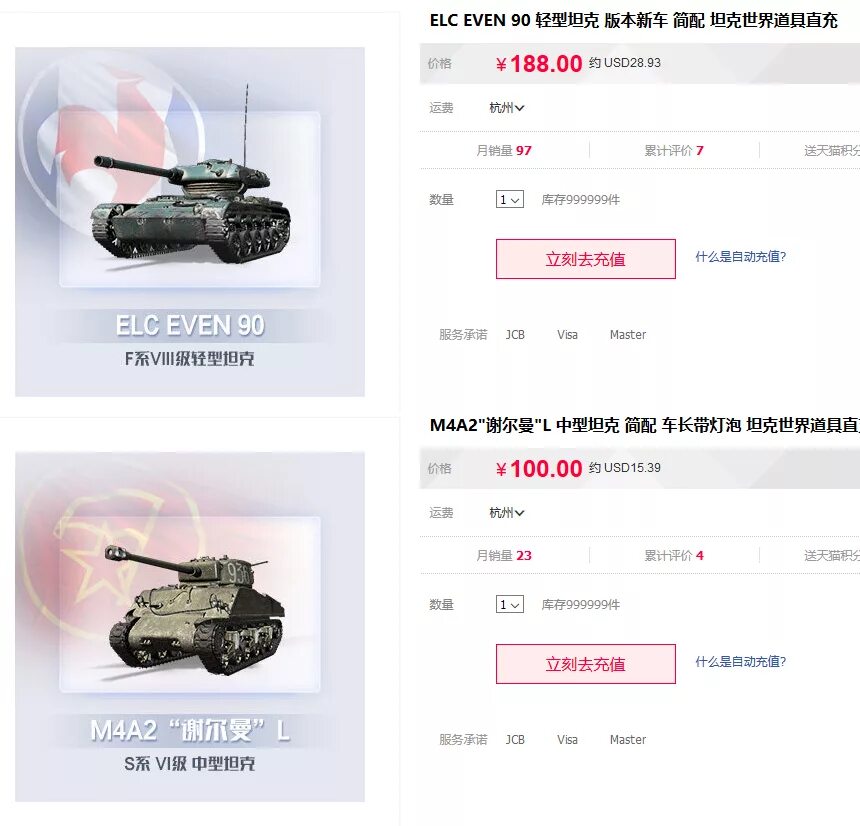Open 什么是自动充值? link in the ELC EVEN 90 listing
The image size is (860, 826).
coord(740,257)
